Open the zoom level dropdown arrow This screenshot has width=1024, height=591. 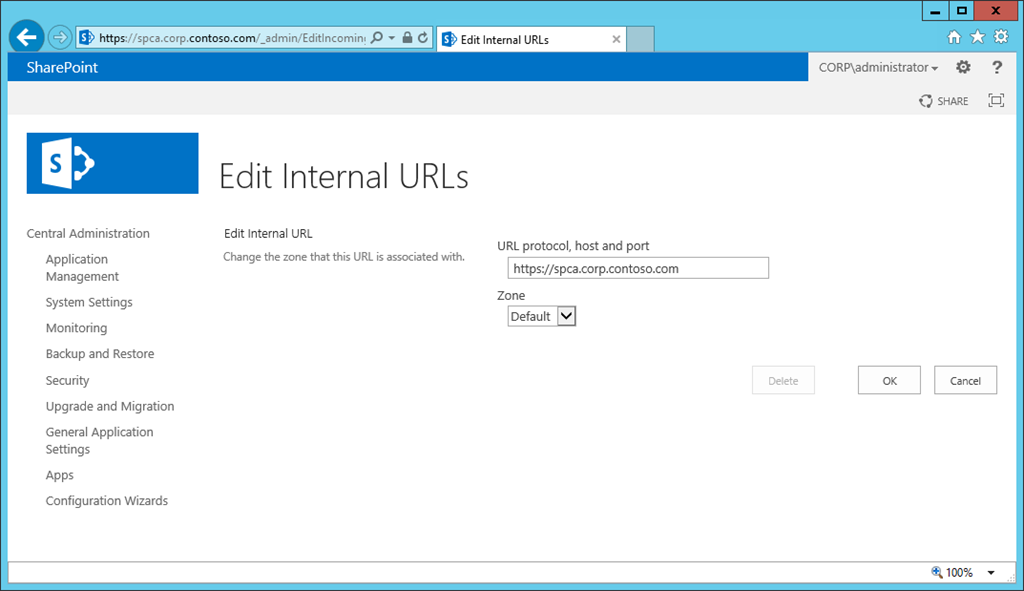point(991,573)
